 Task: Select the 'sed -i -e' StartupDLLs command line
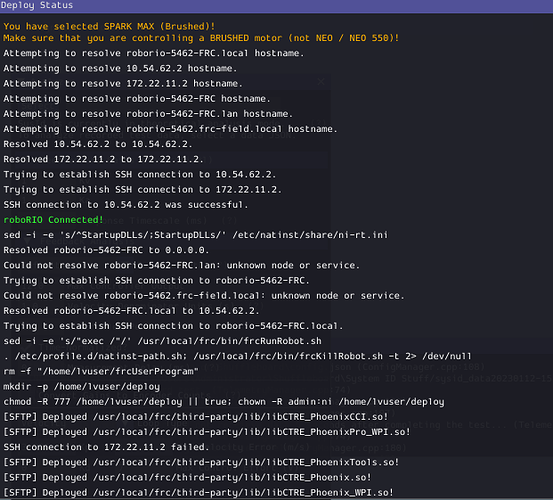click(x=195, y=235)
